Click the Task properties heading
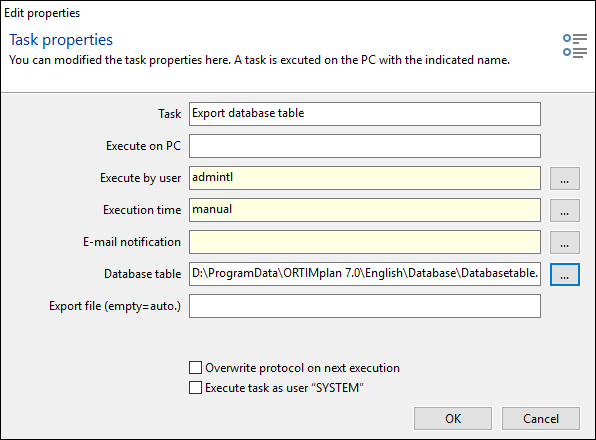 (x=61, y=40)
